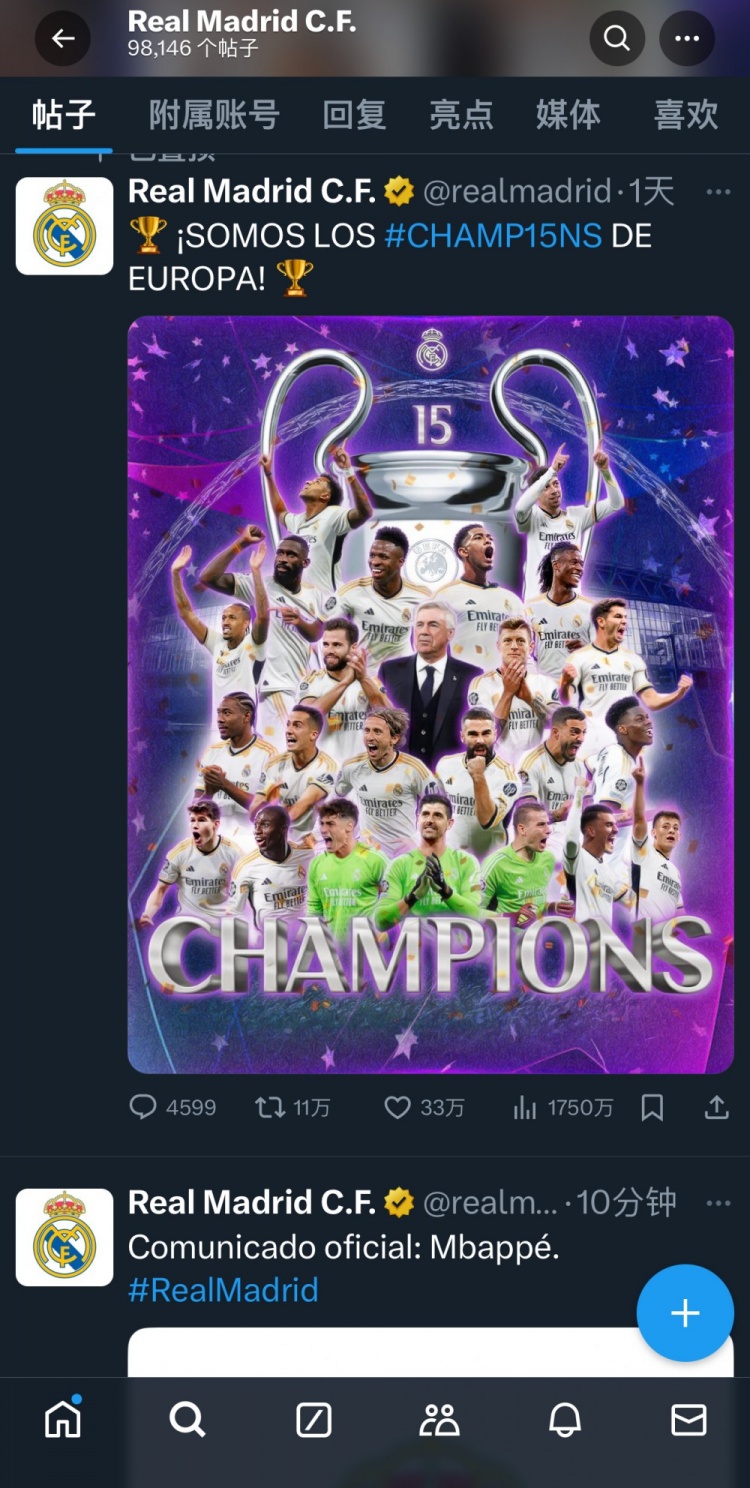Like the champions post
This screenshot has height=1488, width=750.
point(398,1107)
